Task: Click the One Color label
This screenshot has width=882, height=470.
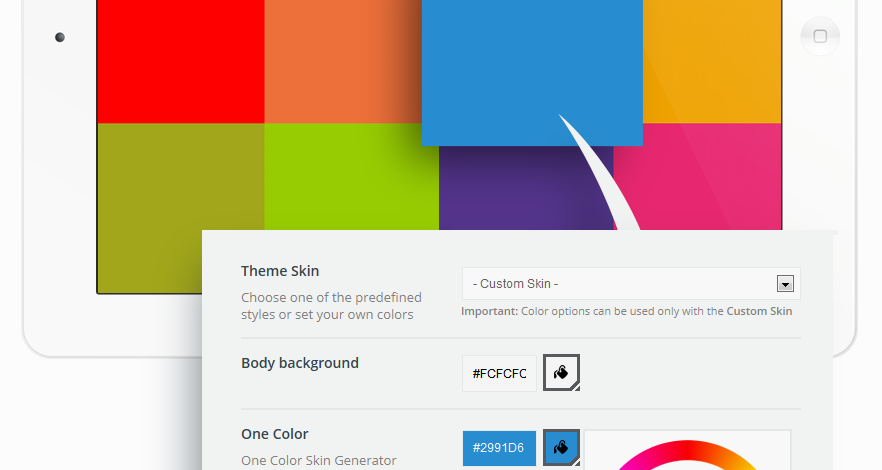Action: pyautogui.click(x=274, y=434)
